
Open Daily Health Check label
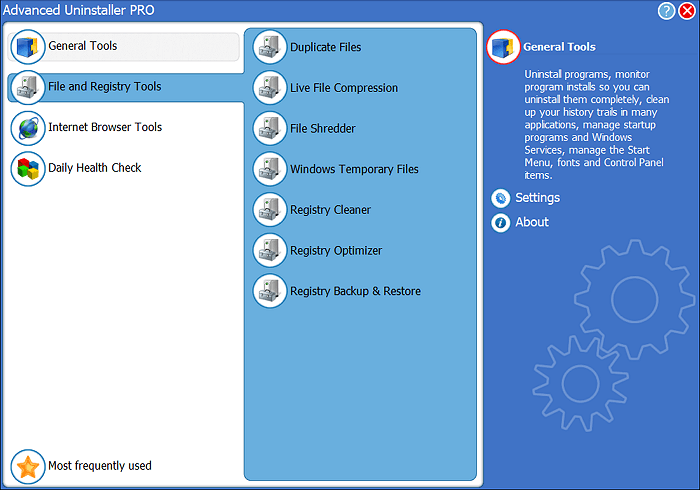click(95, 168)
